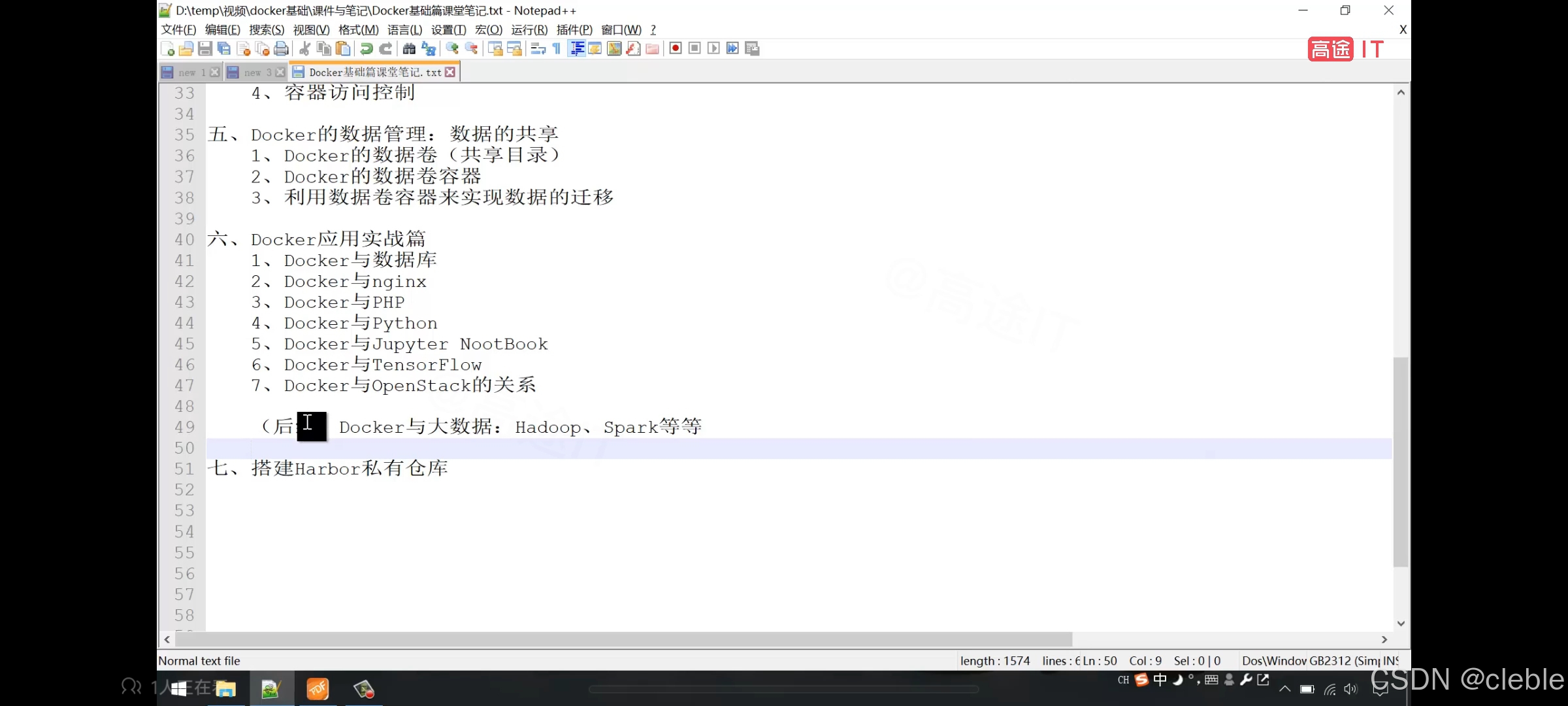
Task: Cut selection with the scissors icon
Action: tap(305, 49)
